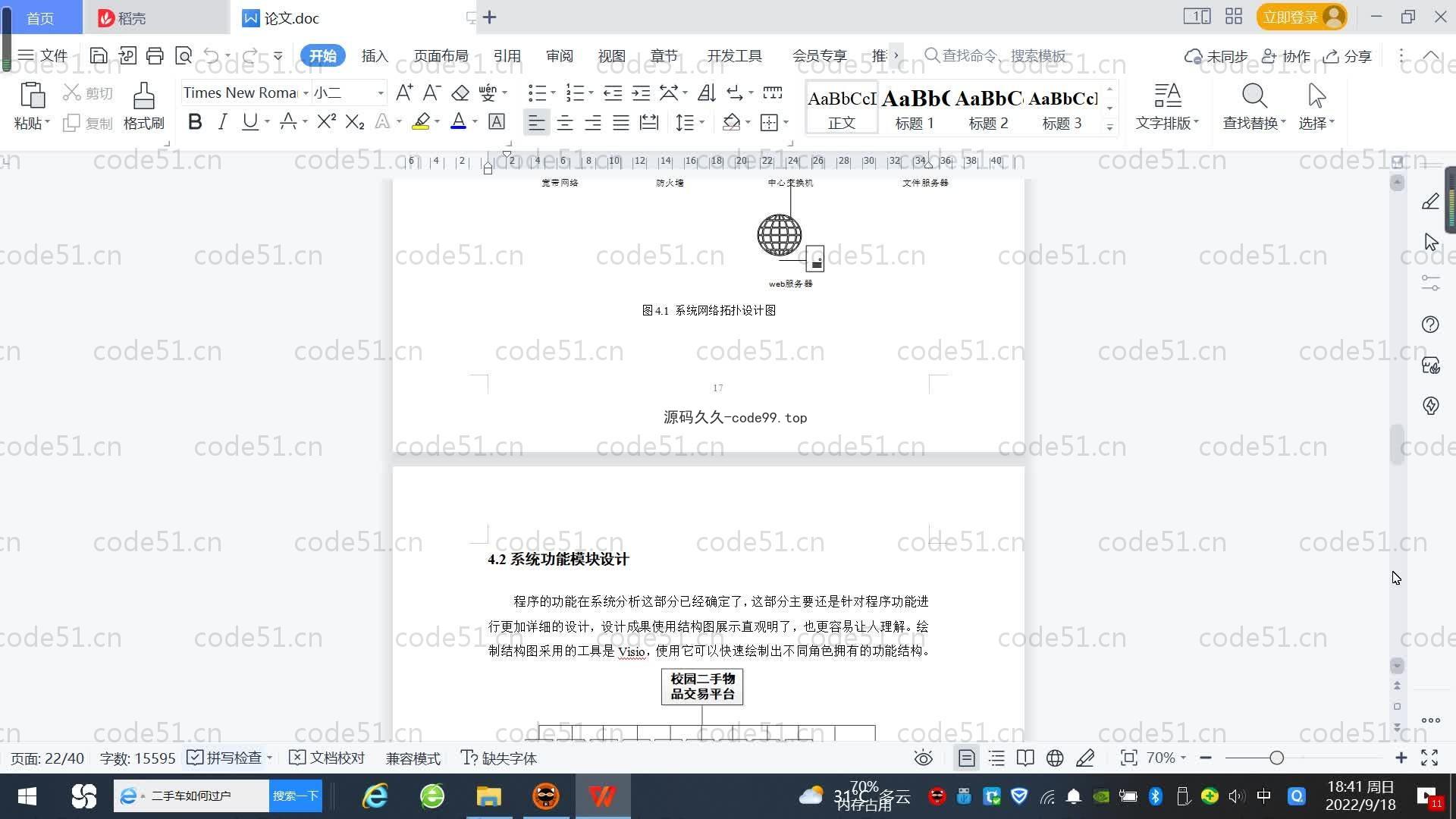1456x819 pixels.
Task: Click 缺失字体 in status bar
Action: point(499,758)
